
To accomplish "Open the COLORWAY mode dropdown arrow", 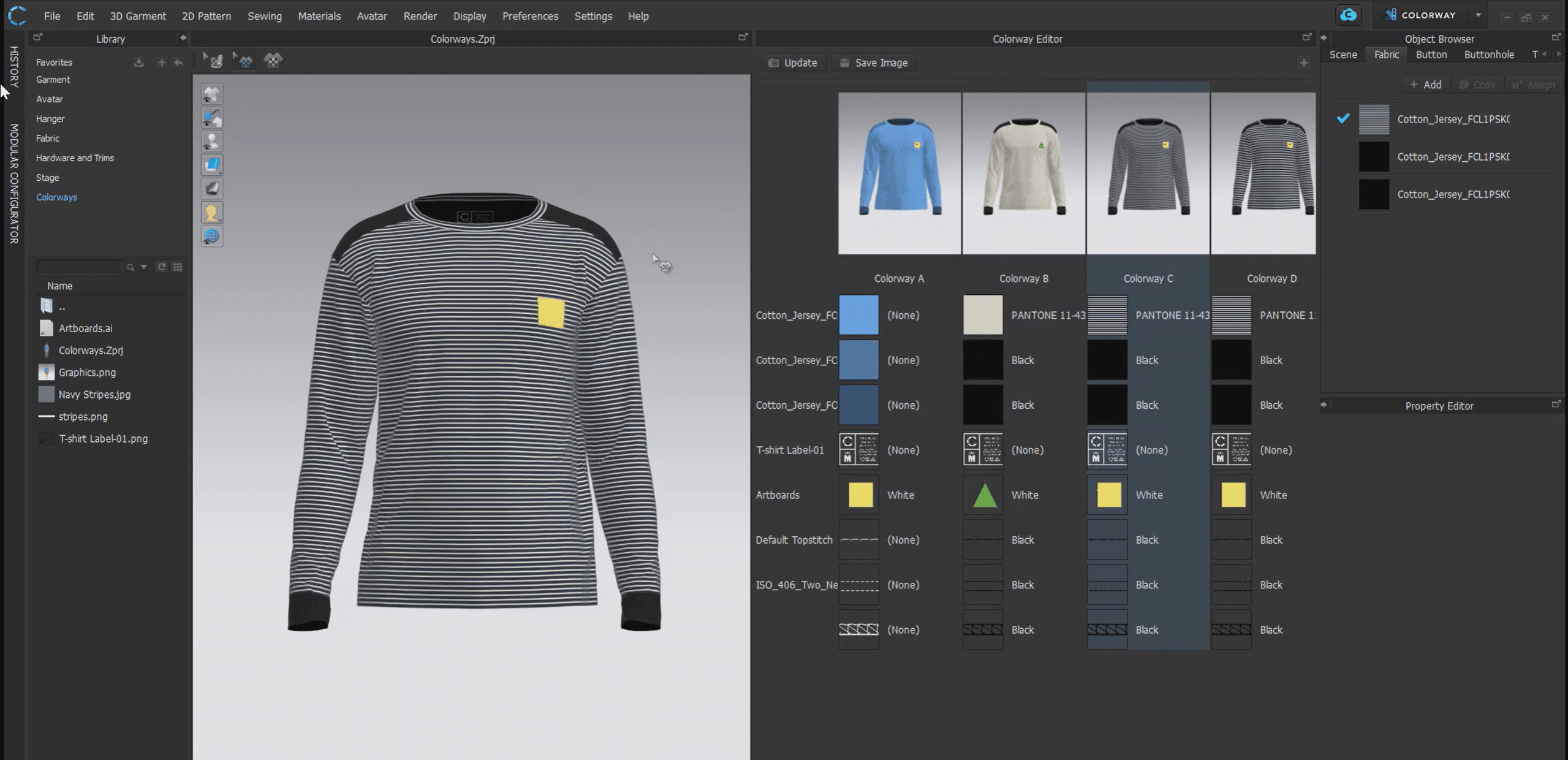I will coord(1478,15).
